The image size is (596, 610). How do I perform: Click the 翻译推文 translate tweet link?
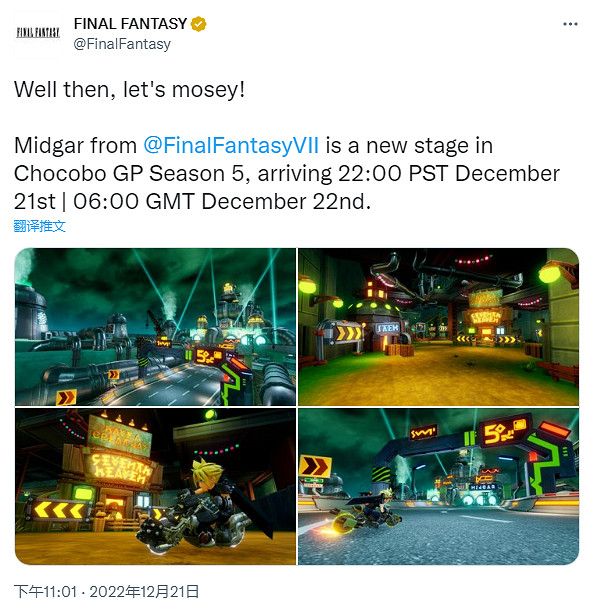(x=39, y=226)
